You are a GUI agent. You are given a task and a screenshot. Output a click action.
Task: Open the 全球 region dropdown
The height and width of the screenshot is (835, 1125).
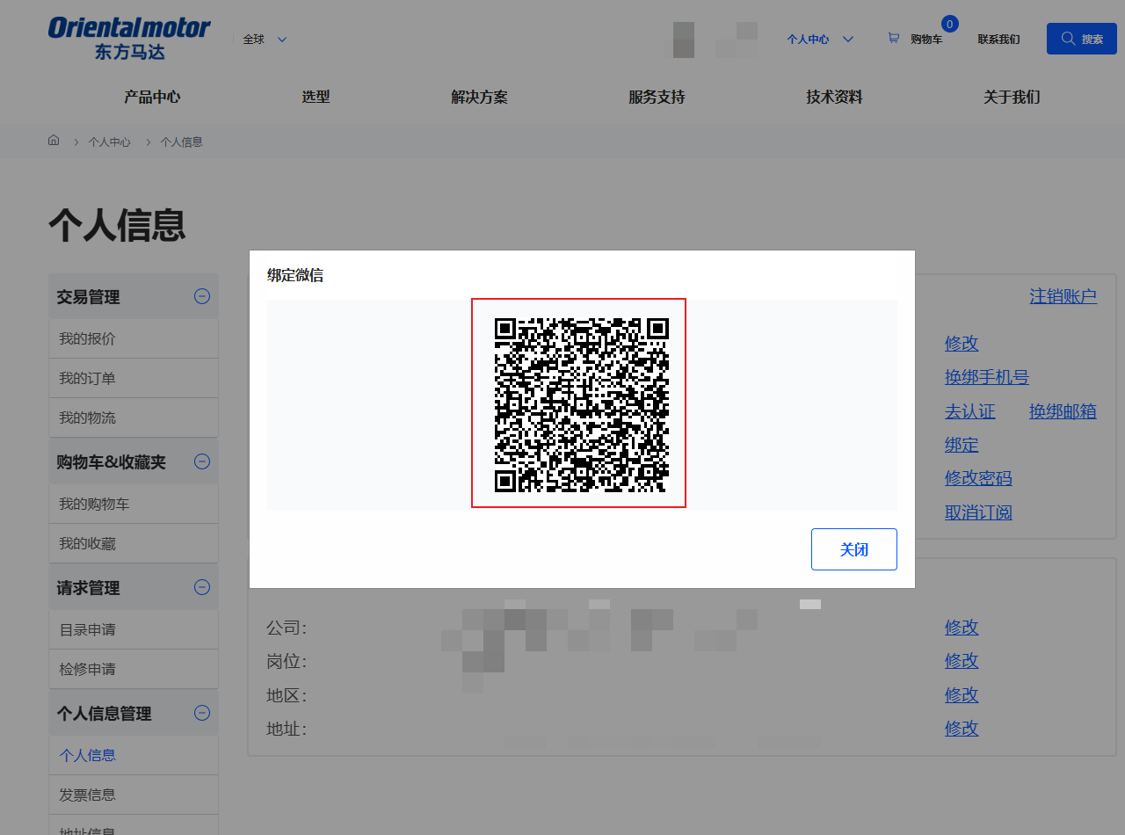(x=265, y=39)
